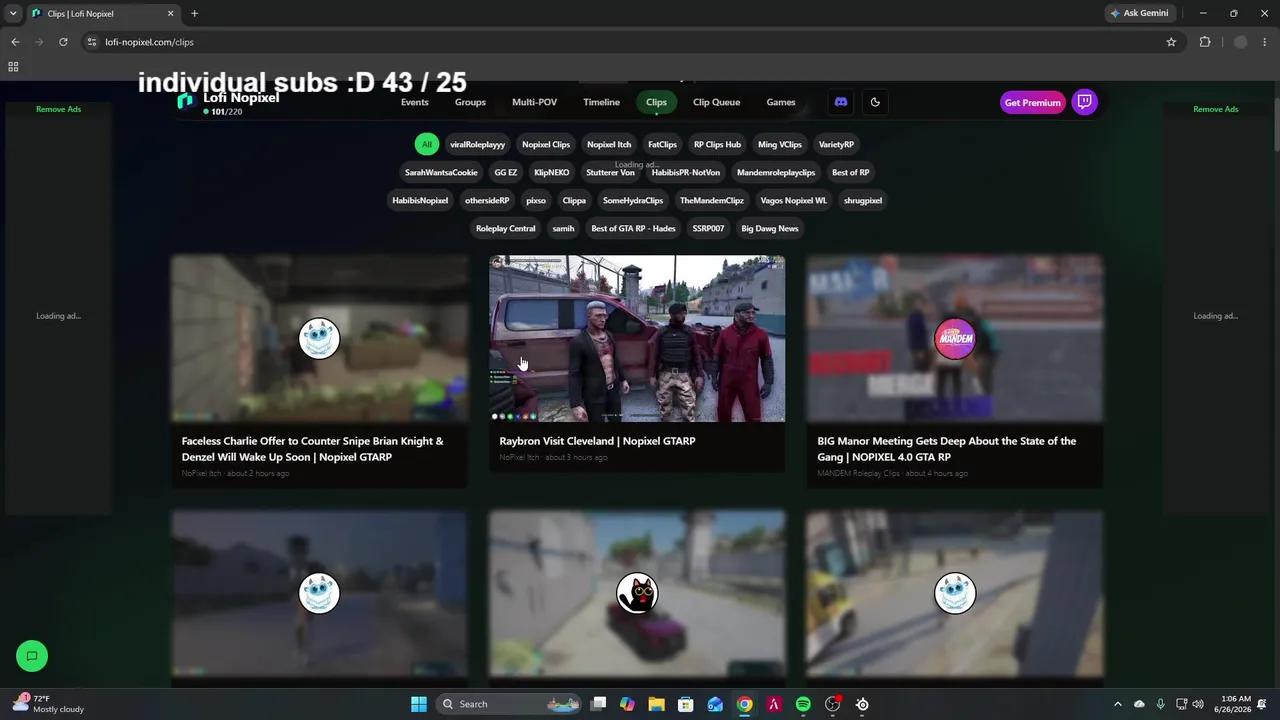Open Ask Gemini
The image size is (1280, 720).
tap(1138, 13)
